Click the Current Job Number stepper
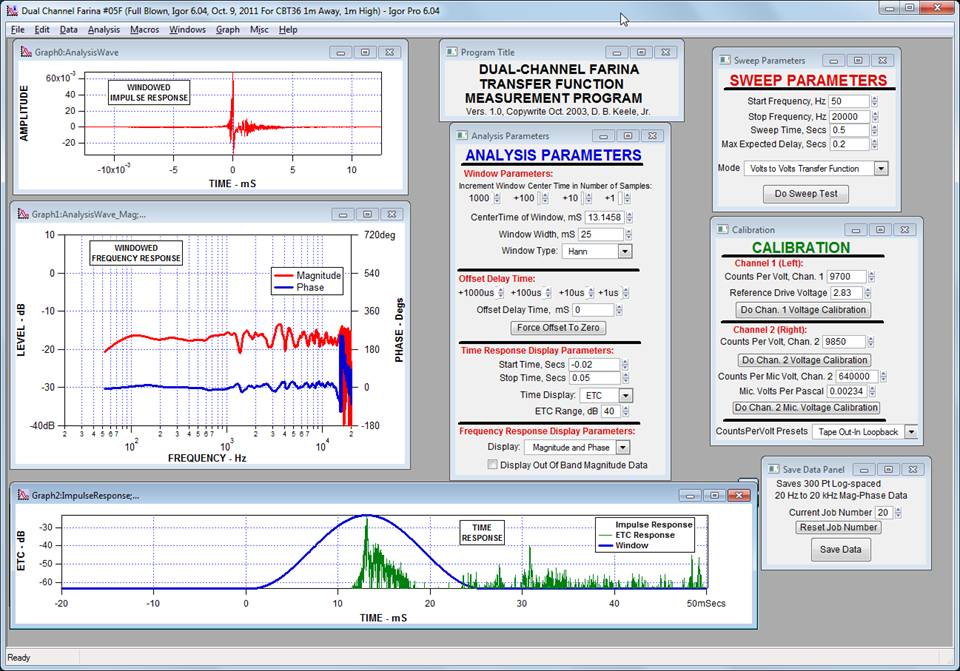960x671 pixels. [898, 512]
